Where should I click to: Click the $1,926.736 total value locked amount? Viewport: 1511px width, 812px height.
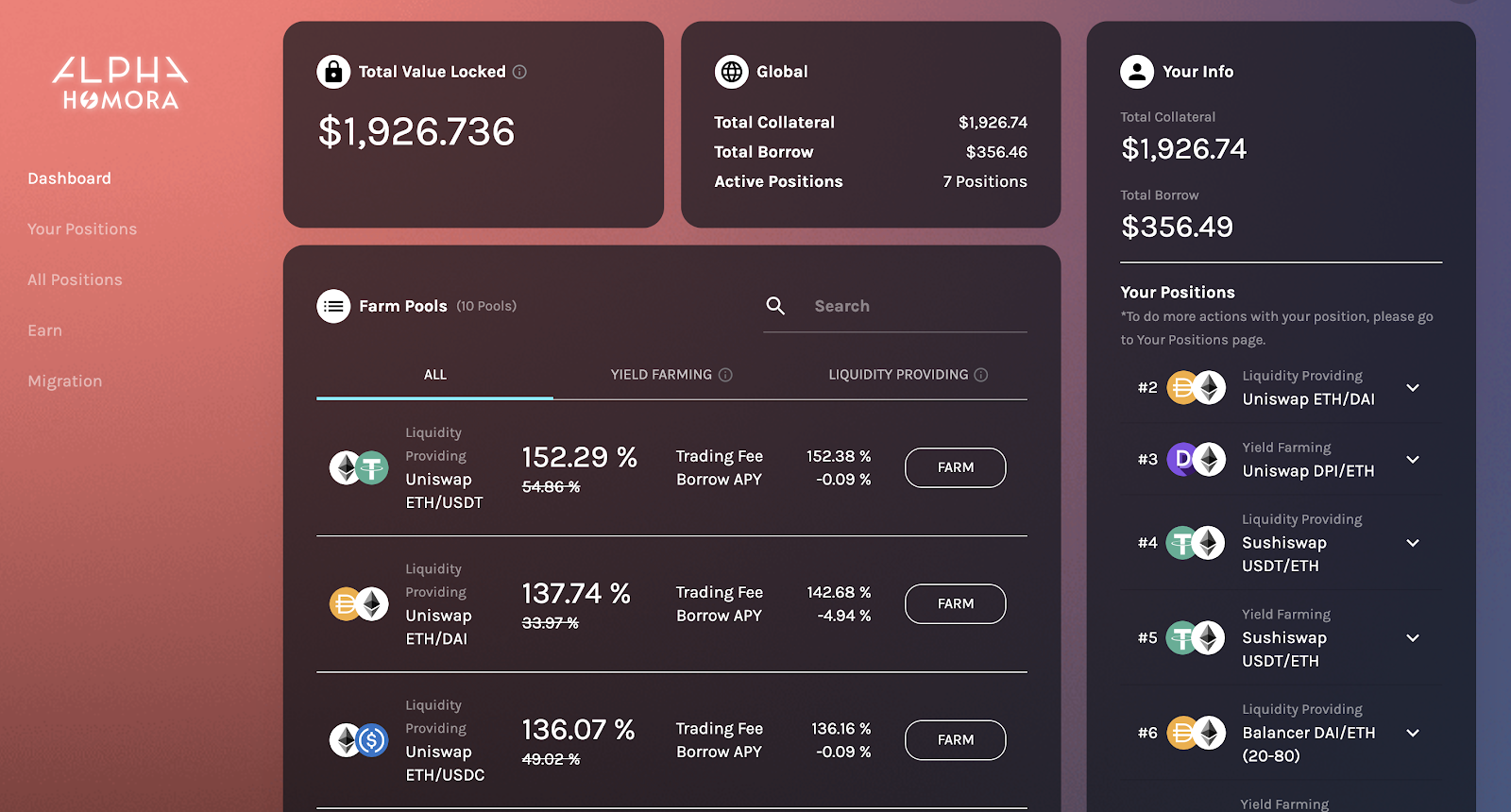coord(416,131)
